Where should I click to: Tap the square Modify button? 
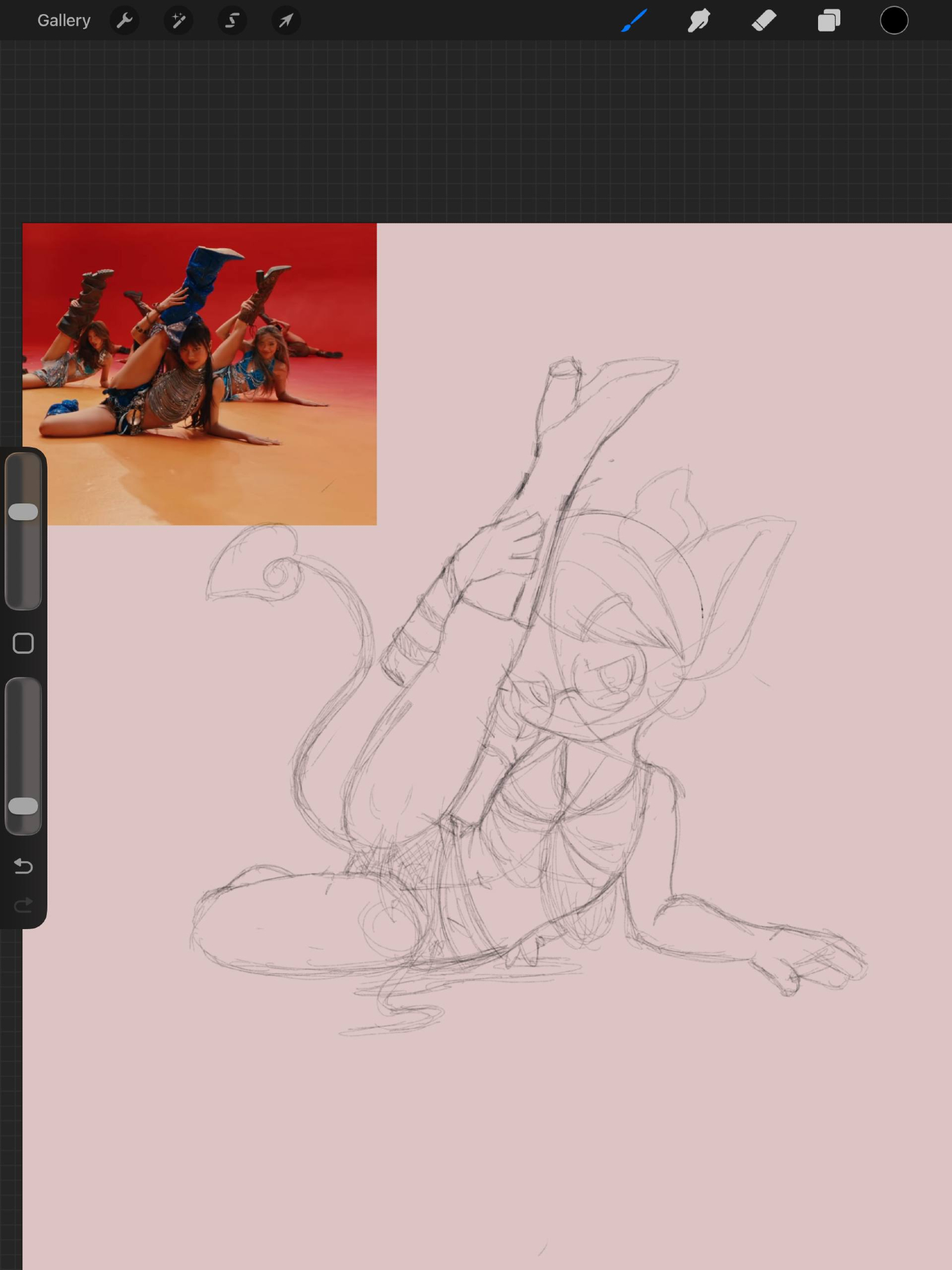coord(23,643)
